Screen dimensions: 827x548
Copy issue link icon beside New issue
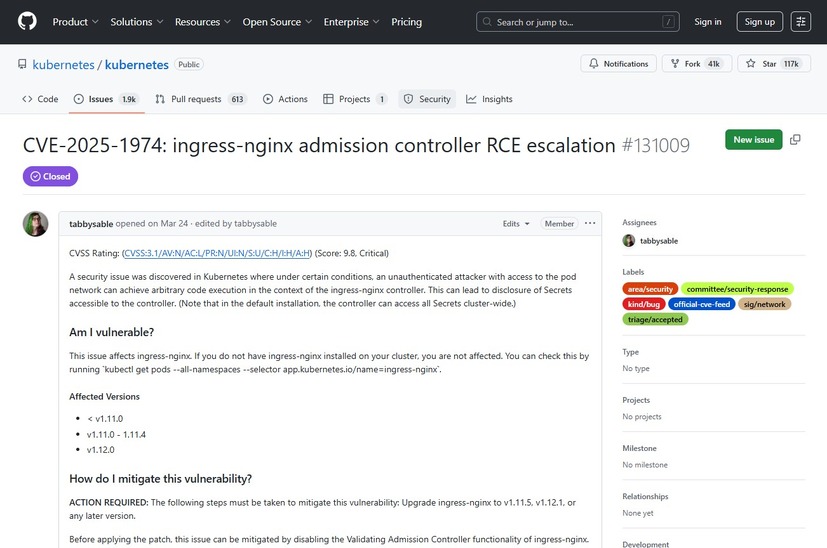[x=796, y=140]
